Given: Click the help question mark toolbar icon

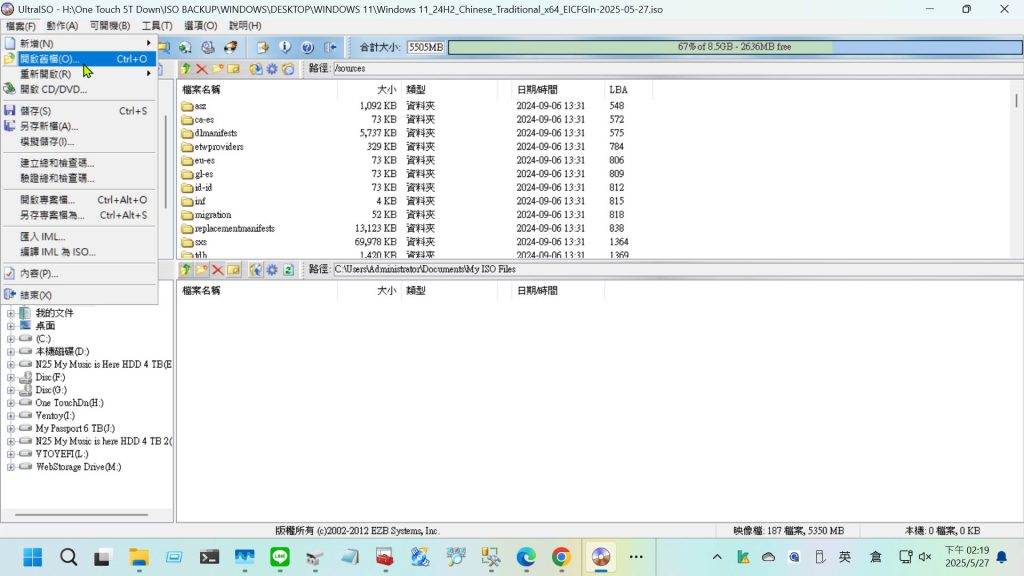Looking at the screenshot, I should pyautogui.click(x=307, y=47).
